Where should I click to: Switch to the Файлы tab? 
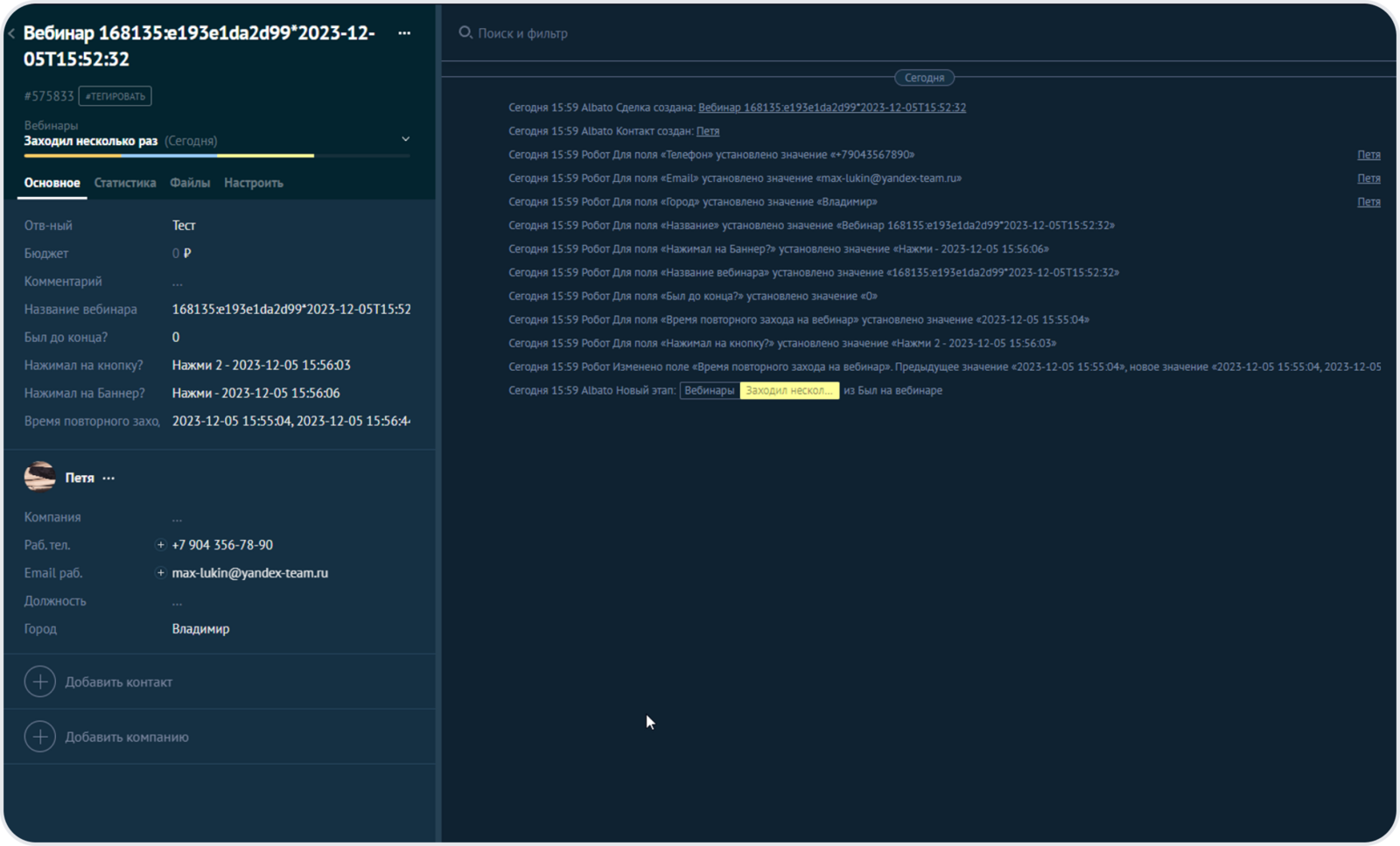click(x=190, y=183)
